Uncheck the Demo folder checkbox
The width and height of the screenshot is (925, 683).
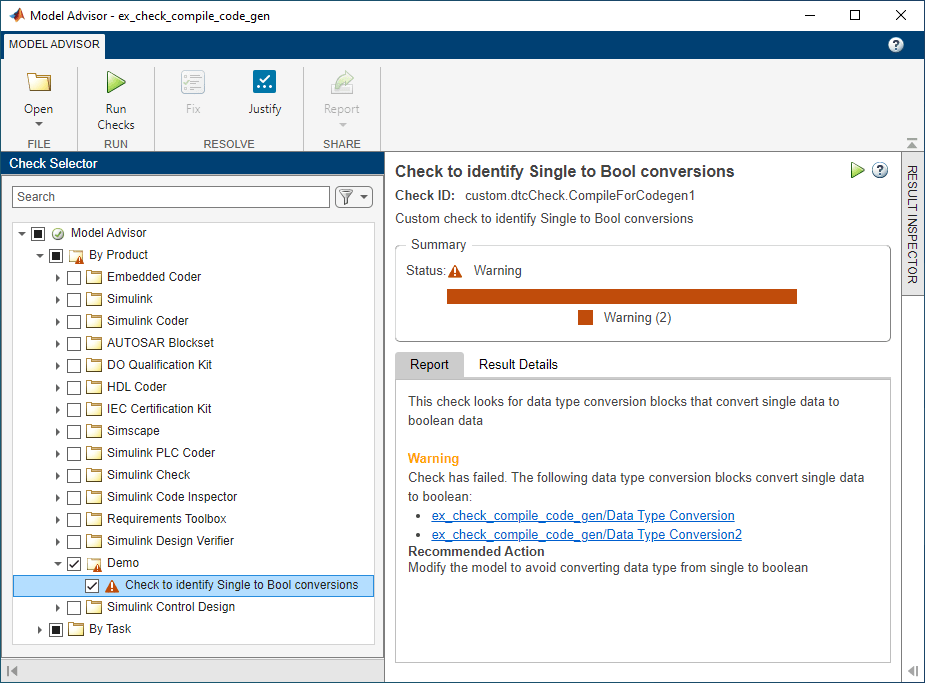[x=74, y=563]
